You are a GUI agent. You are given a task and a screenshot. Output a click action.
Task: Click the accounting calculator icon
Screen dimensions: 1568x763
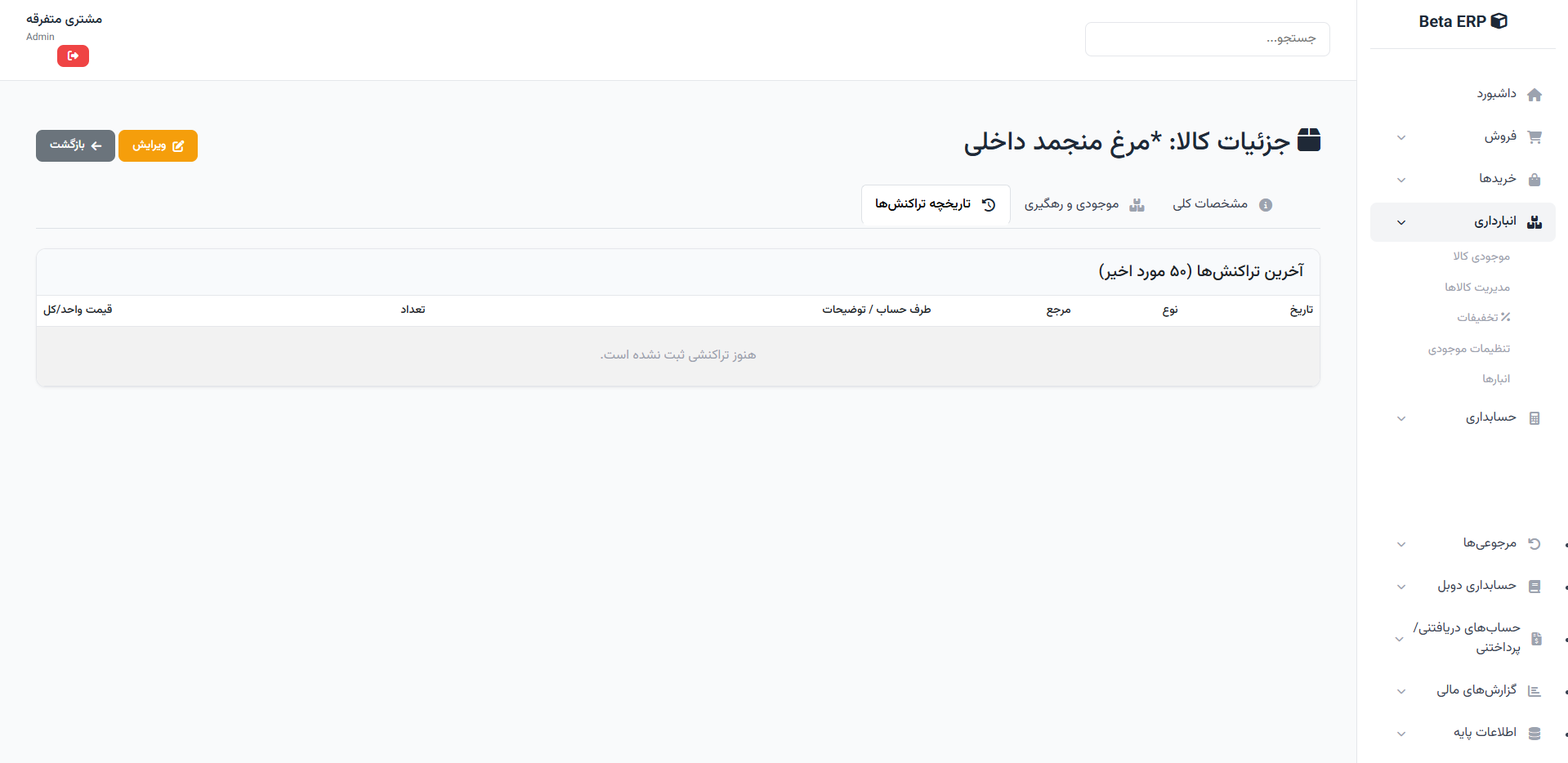(1534, 418)
